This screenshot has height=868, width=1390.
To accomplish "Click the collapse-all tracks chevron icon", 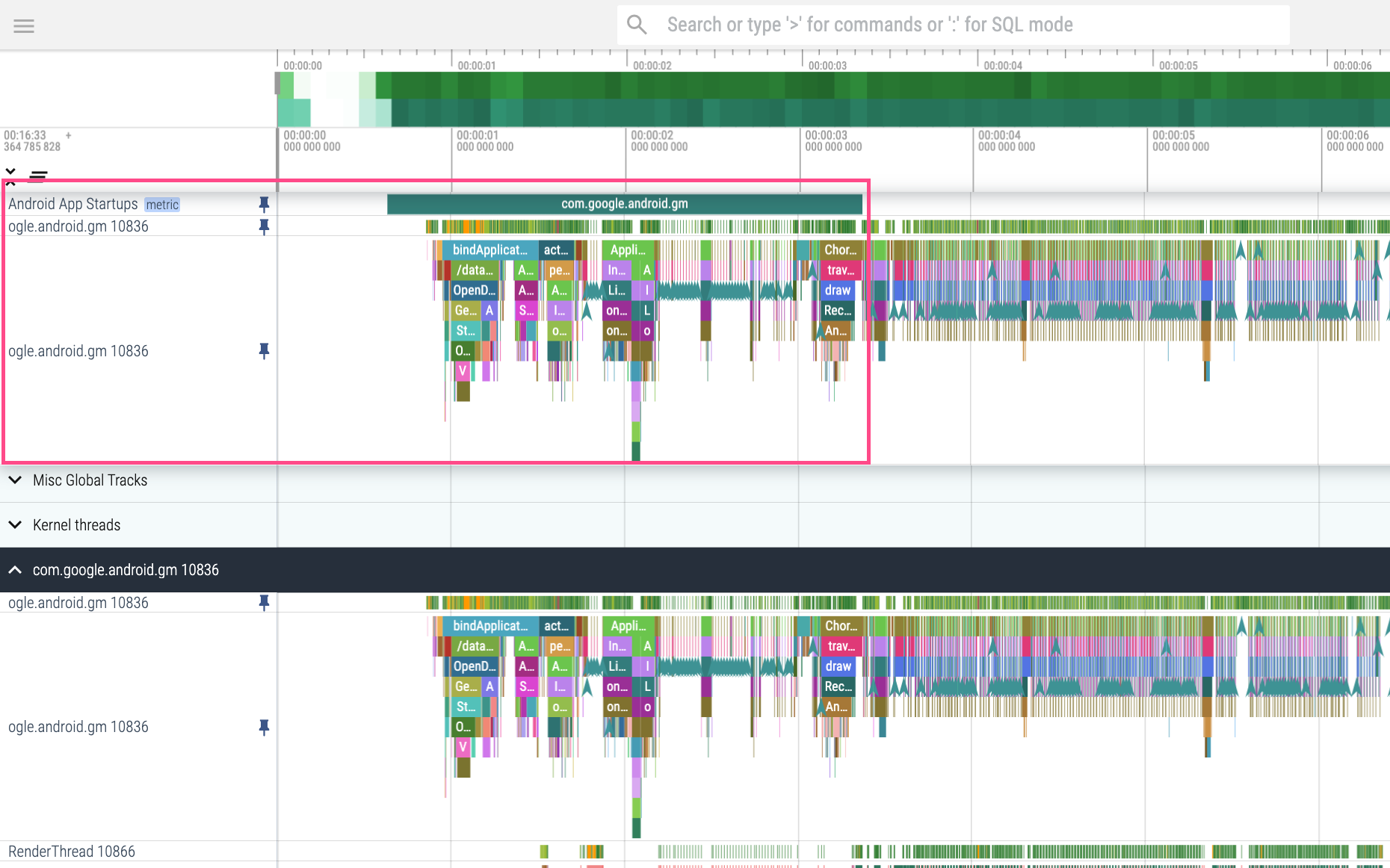I will (x=10, y=173).
